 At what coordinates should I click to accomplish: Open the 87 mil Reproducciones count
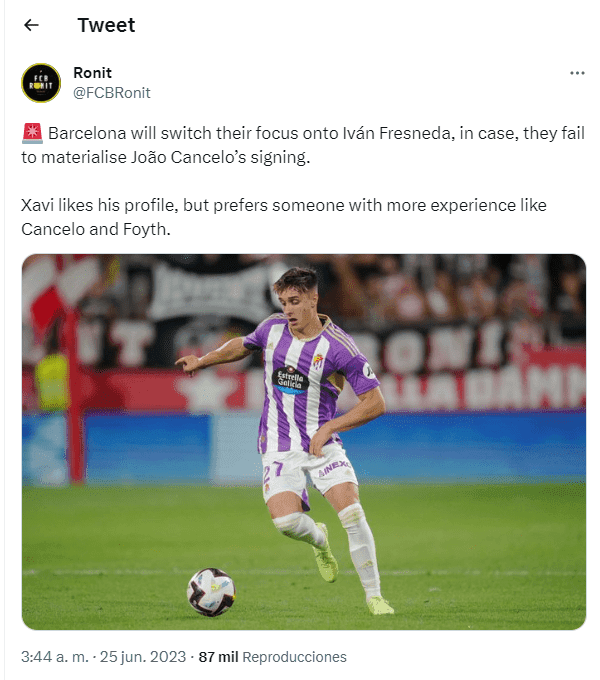click(272, 657)
